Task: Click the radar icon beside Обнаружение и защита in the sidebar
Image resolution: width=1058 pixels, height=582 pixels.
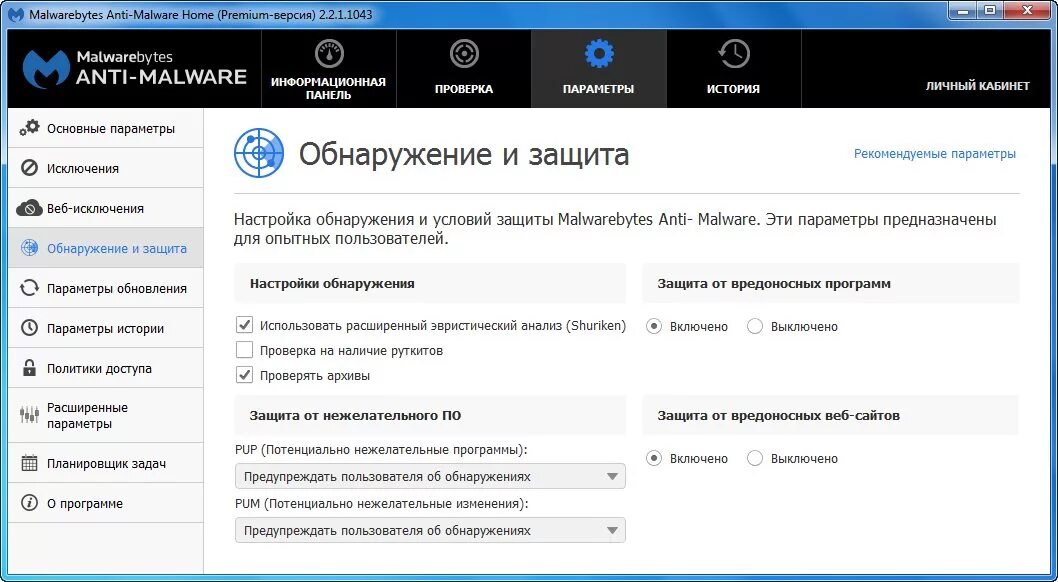Action: [x=29, y=248]
